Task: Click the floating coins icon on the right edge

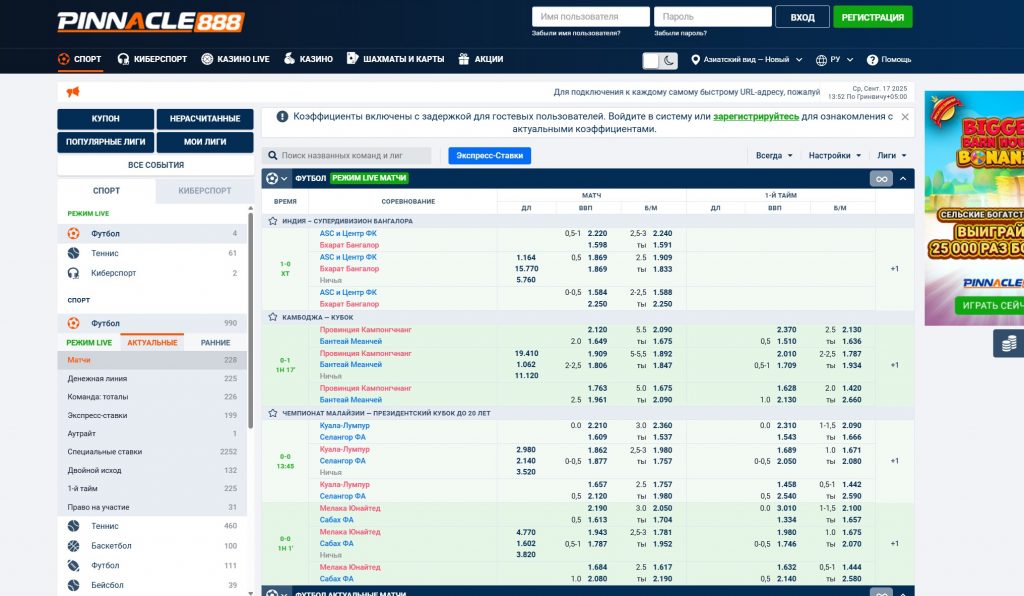Action: tap(1008, 343)
